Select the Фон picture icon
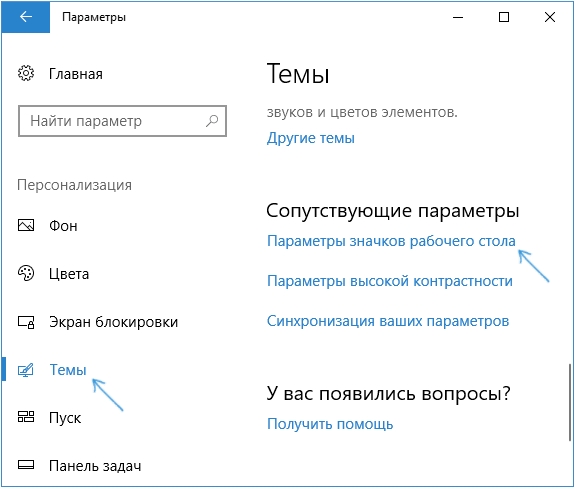This screenshot has width=576, height=489. coord(26,225)
